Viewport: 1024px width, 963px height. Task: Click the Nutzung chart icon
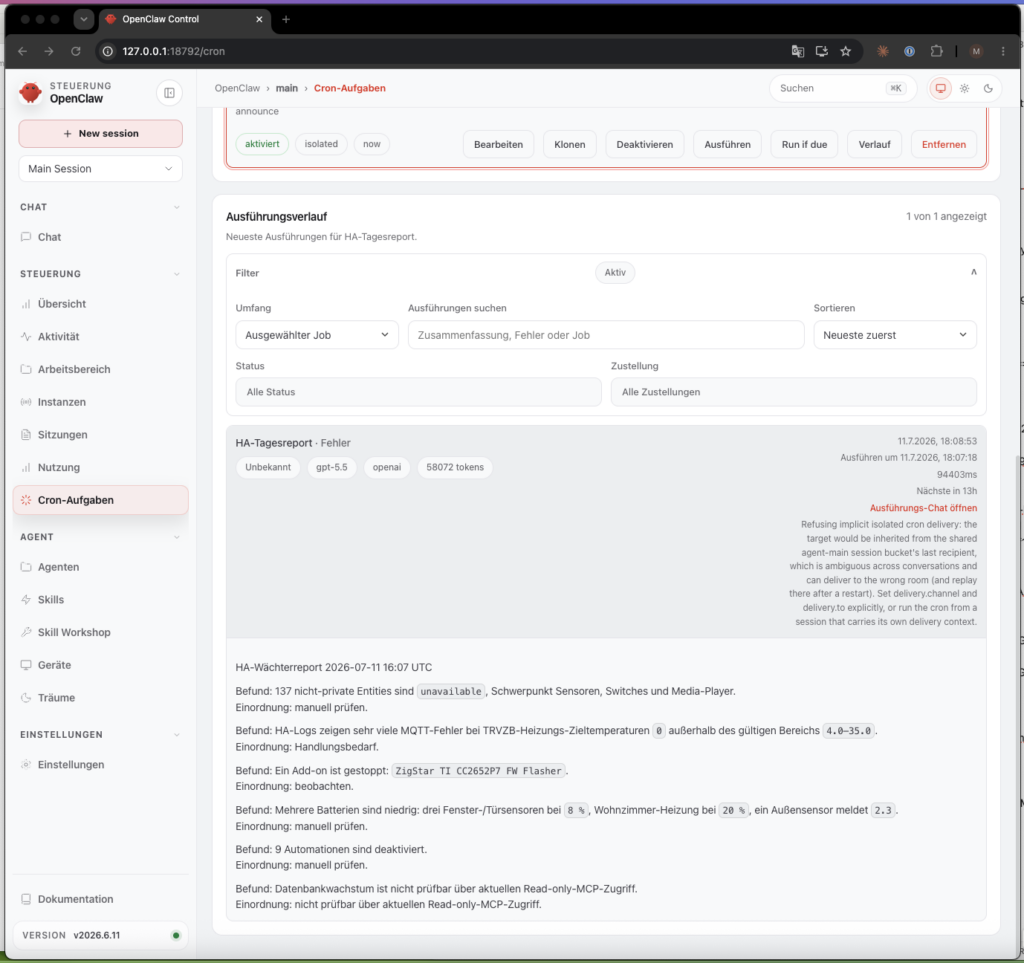25,467
